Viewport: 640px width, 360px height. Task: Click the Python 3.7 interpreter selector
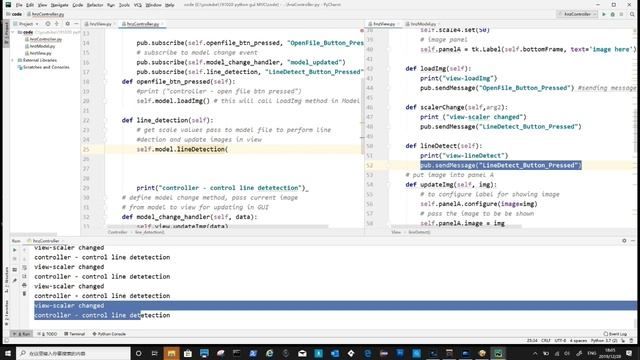(x=604, y=340)
